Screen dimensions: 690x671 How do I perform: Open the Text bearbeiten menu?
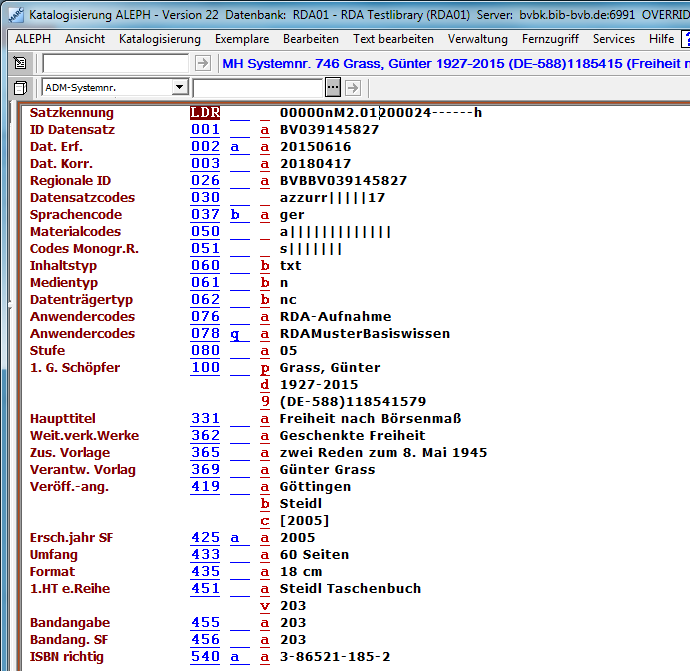(x=393, y=39)
